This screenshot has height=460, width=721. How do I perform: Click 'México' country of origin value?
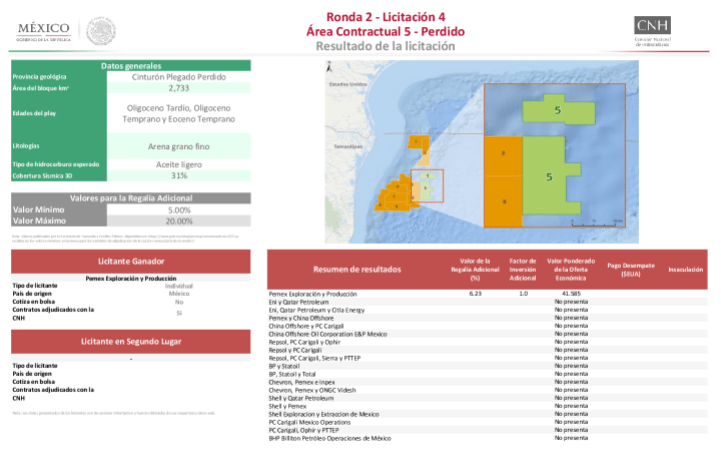(179, 293)
